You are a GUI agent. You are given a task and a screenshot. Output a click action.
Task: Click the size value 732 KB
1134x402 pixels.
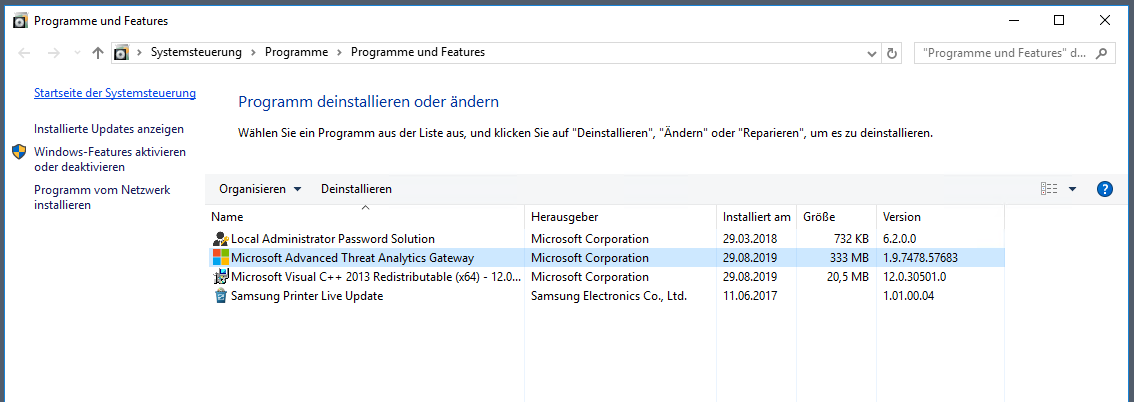(850, 239)
